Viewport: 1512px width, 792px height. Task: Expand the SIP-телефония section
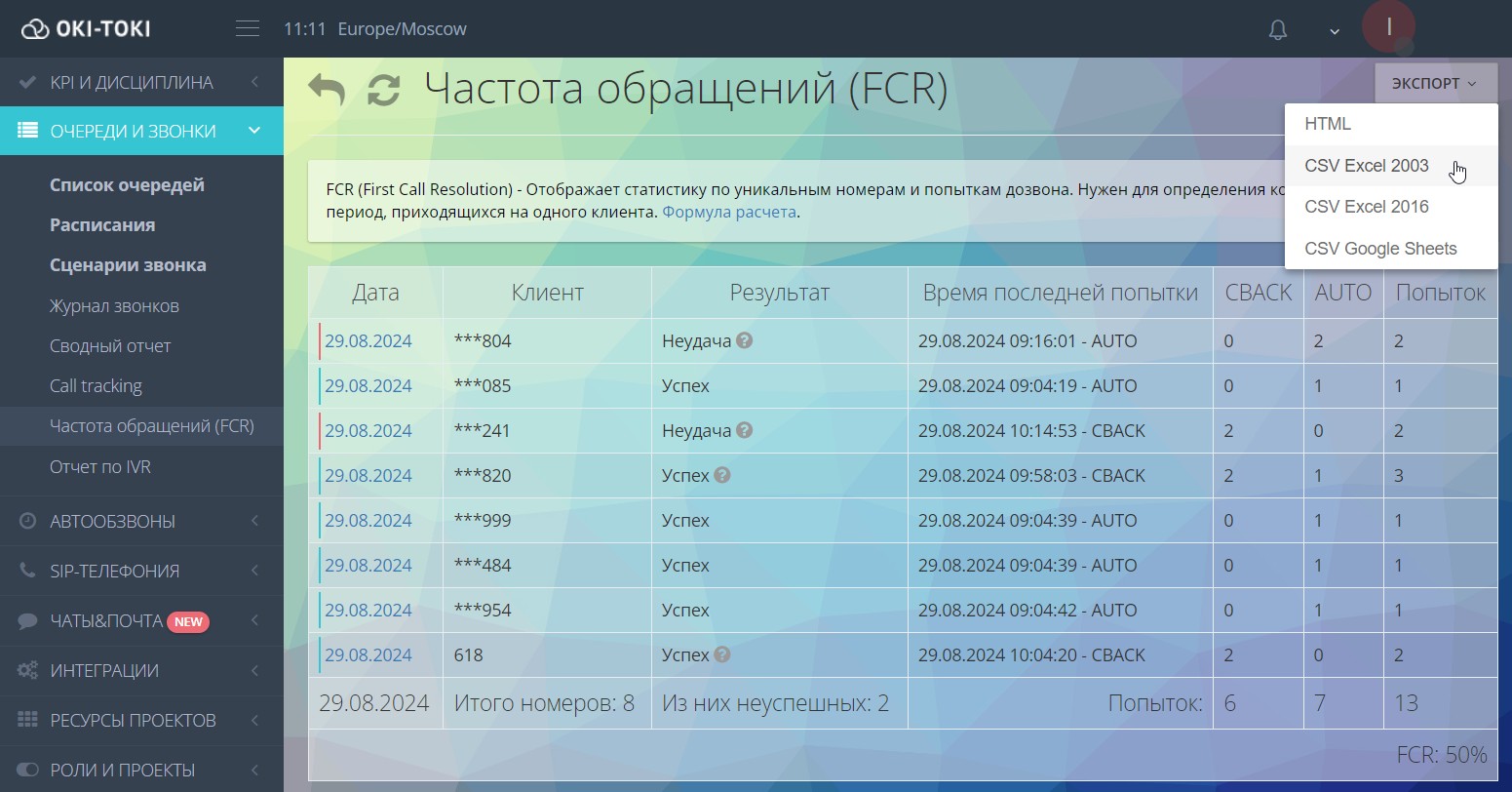click(254, 571)
